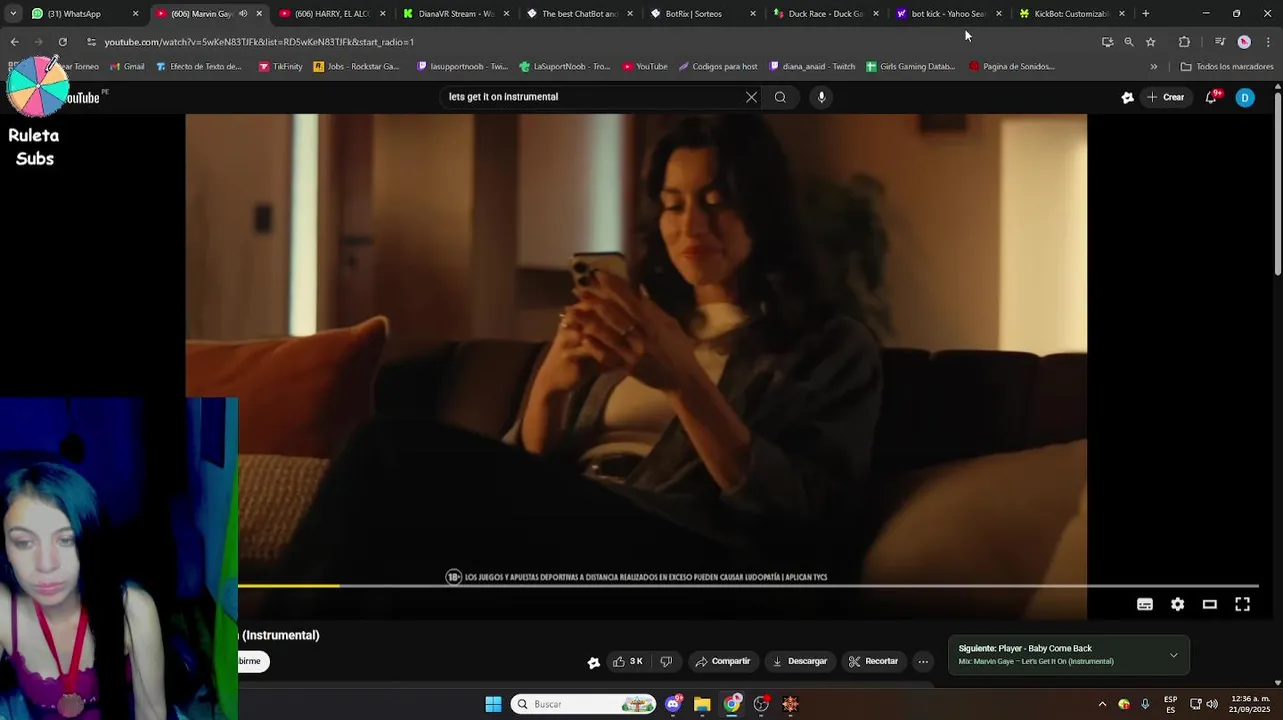
Task: Switch to bot kick Yahoo Search tab
Action: coord(947,14)
